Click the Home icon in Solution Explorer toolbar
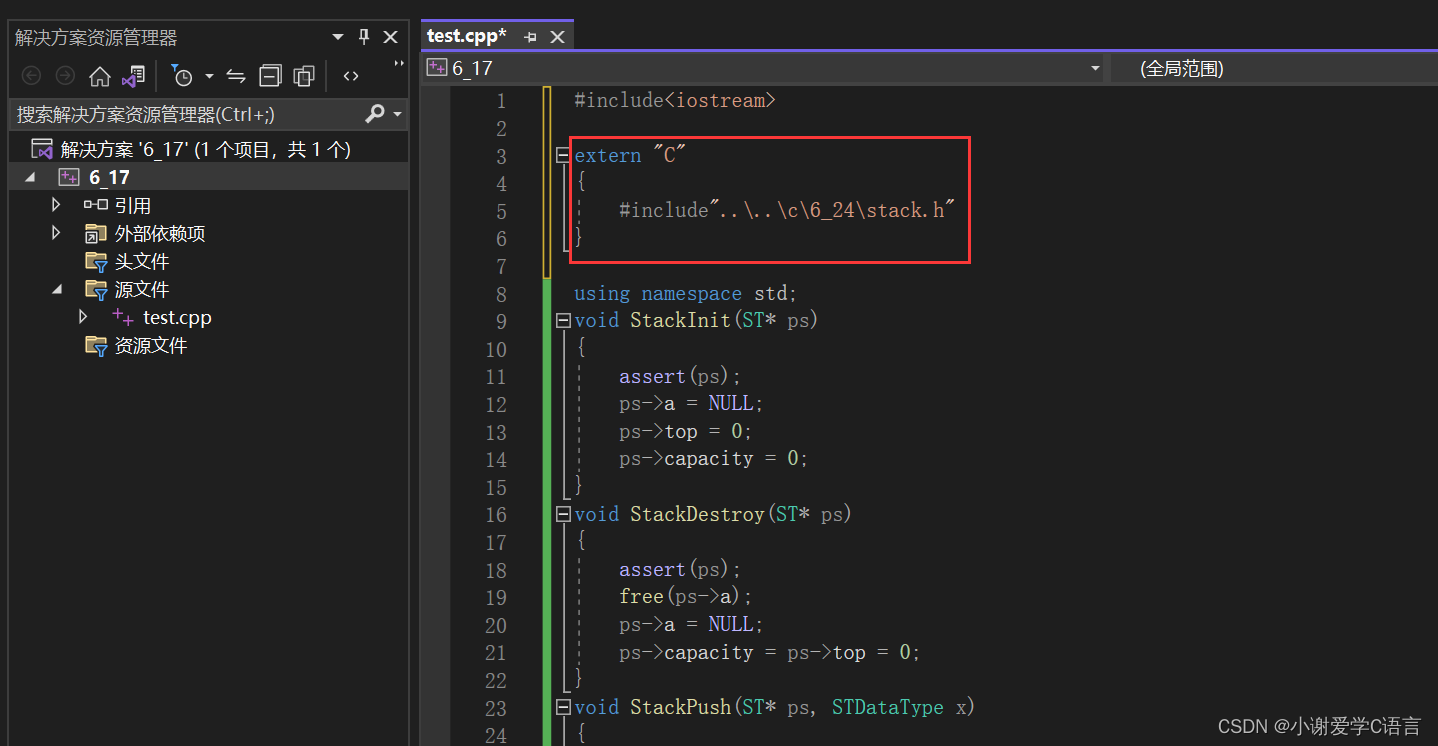The width and height of the screenshot is (1438, 746). pos(99,76)
